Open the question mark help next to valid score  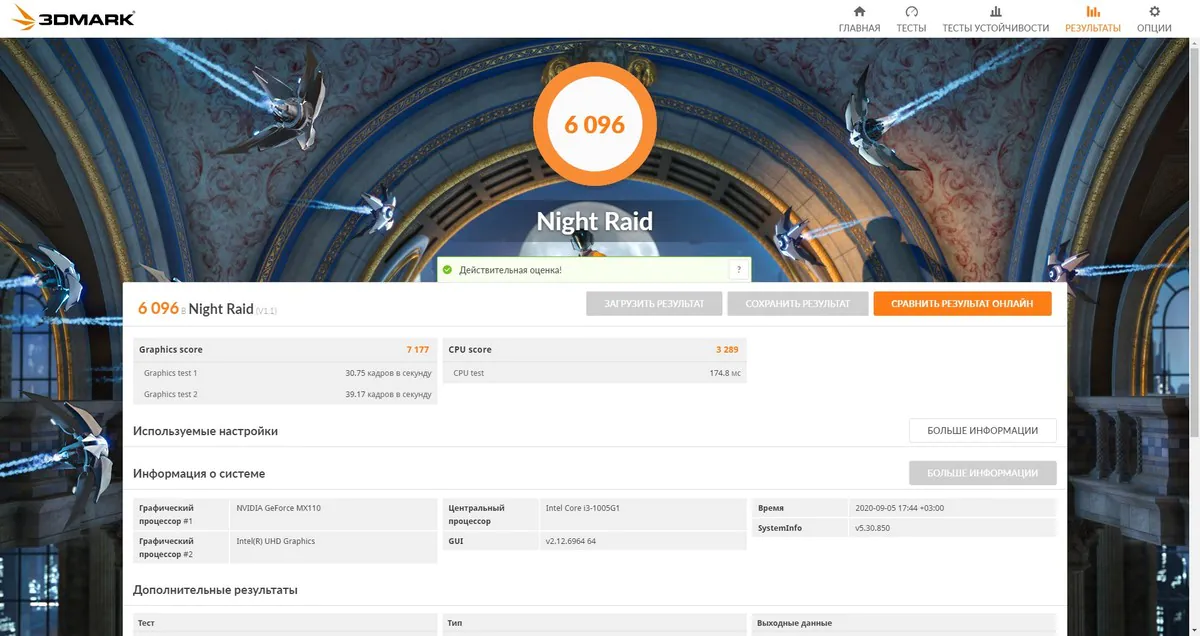739,270
